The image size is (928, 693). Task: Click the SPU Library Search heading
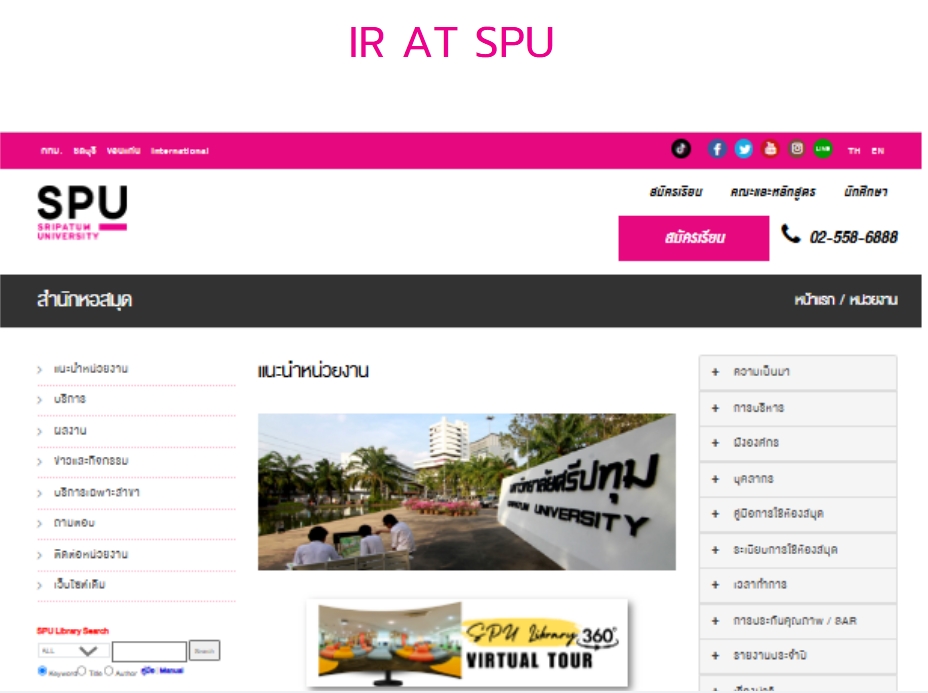73,631
